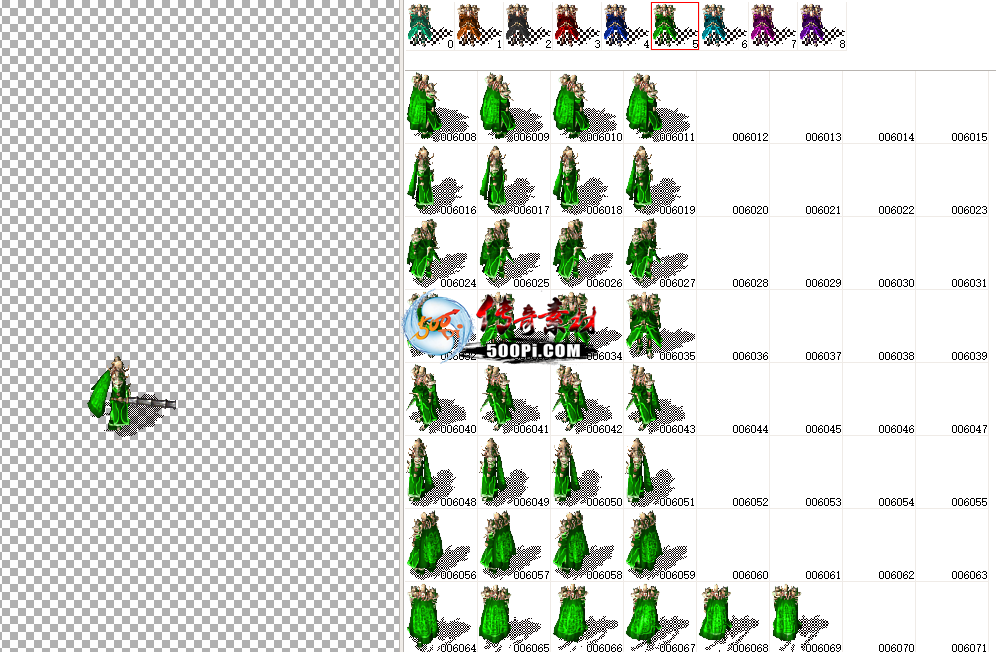This screenshot has height=652, width=996.
Task: Open sprite frame 006058
Action: tap(587, 545)
